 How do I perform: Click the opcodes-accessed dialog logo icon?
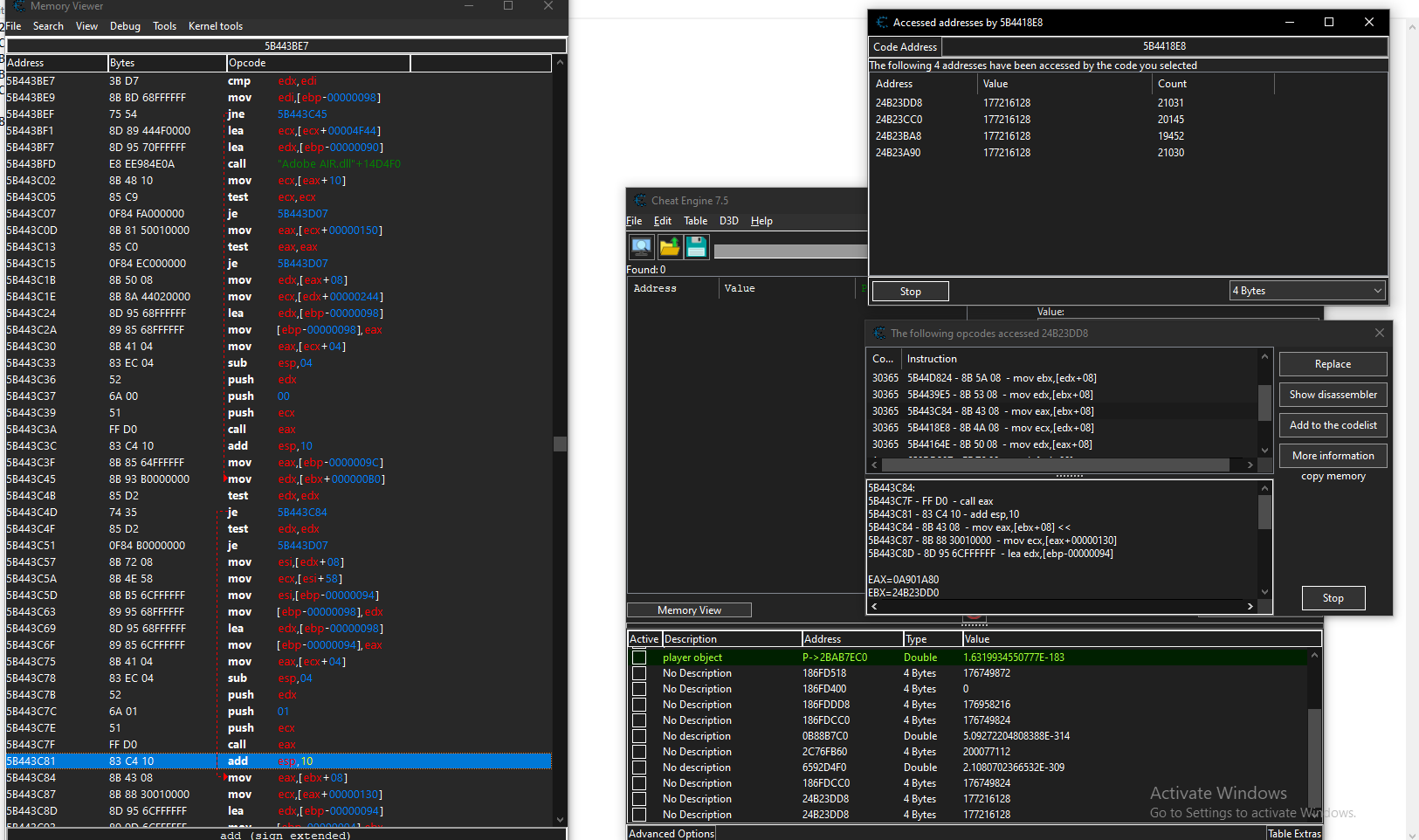pos(878,333)
